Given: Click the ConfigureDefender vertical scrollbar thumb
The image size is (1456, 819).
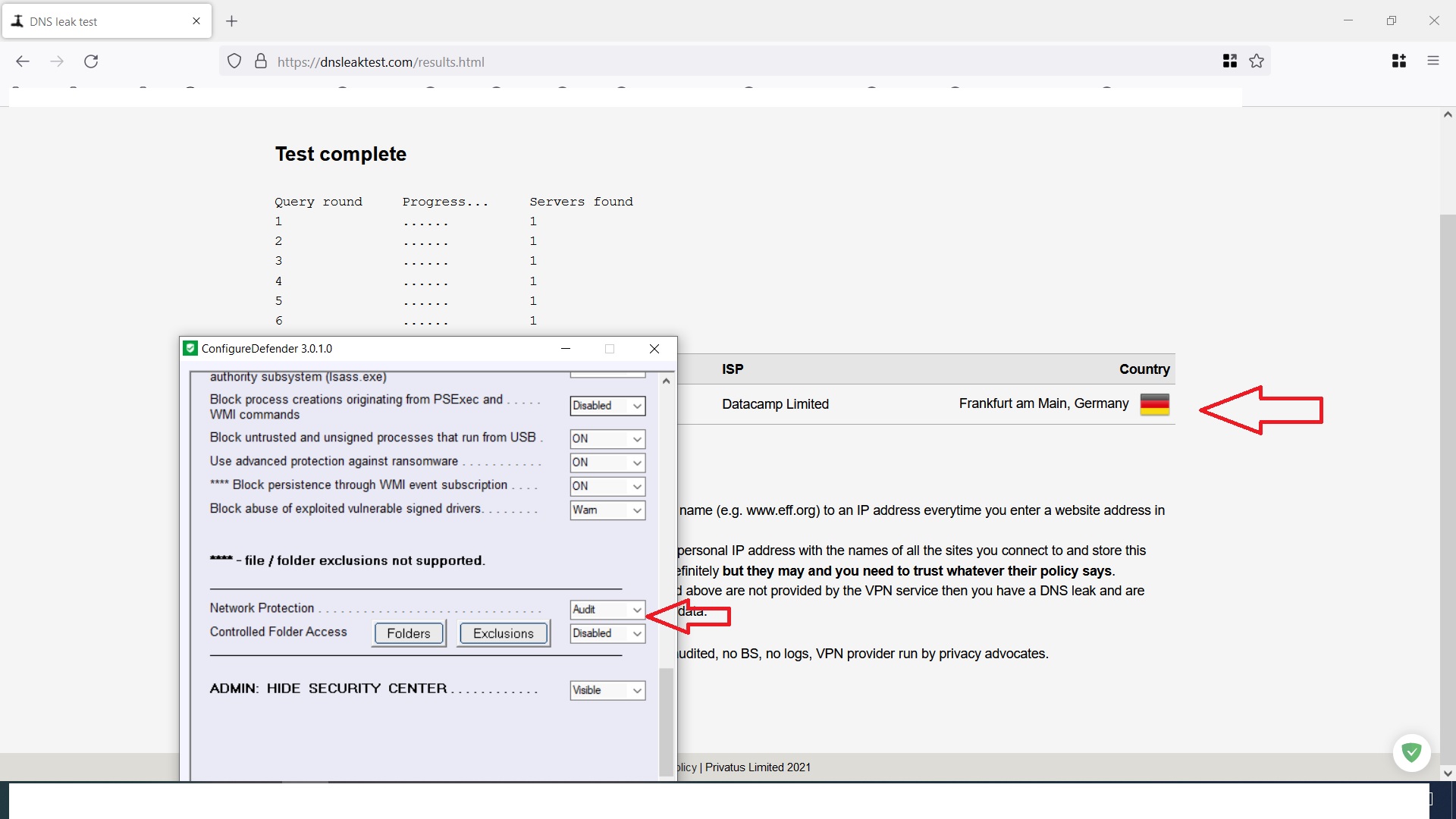Looking at the screenshot, I should (666, 720).
